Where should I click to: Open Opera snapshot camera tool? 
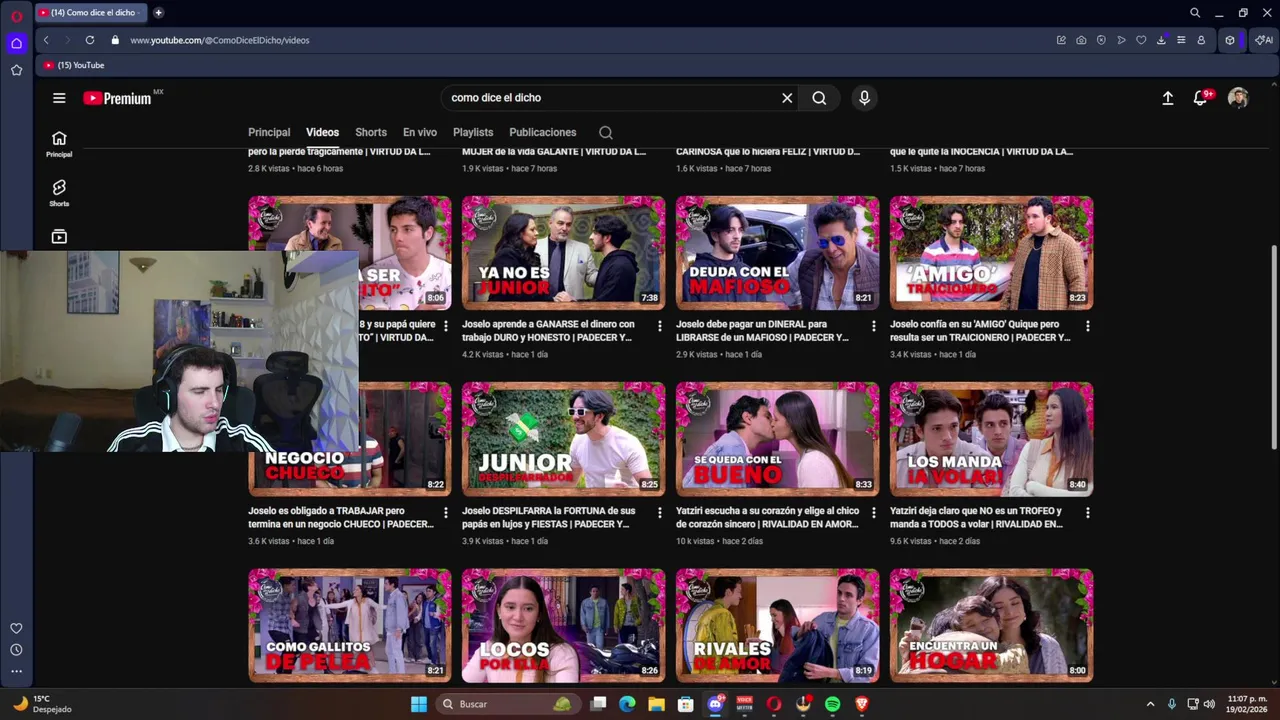1081,40
